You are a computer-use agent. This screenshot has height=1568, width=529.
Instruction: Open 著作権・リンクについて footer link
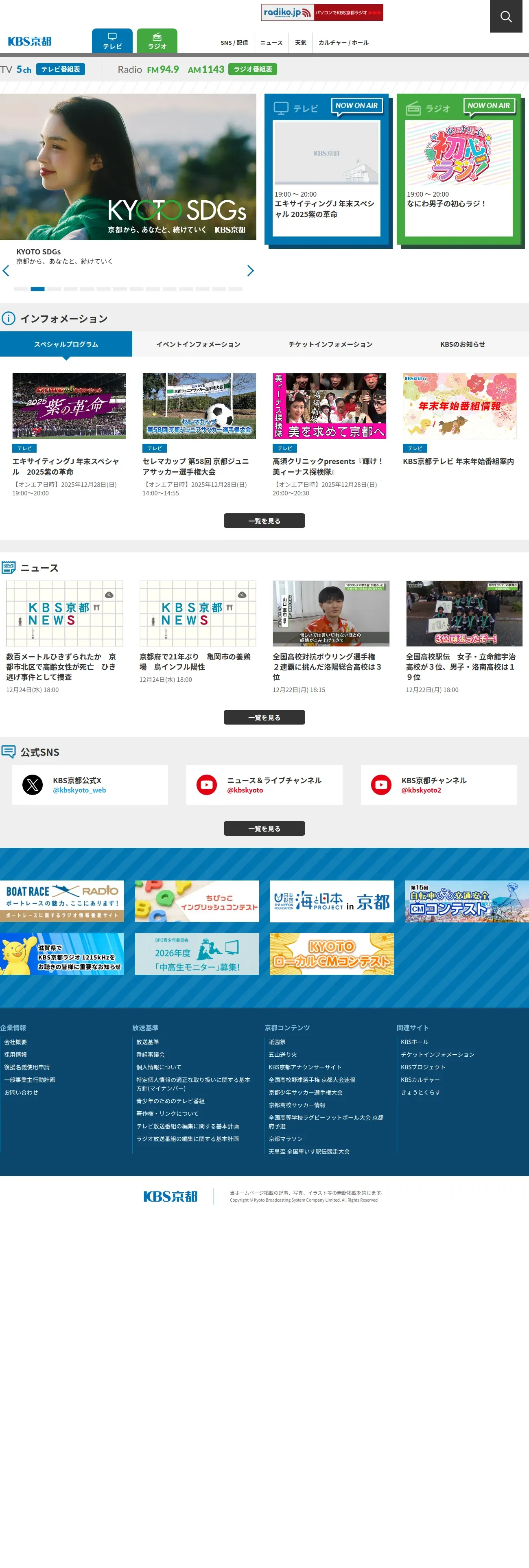[x=167, y=1113]
